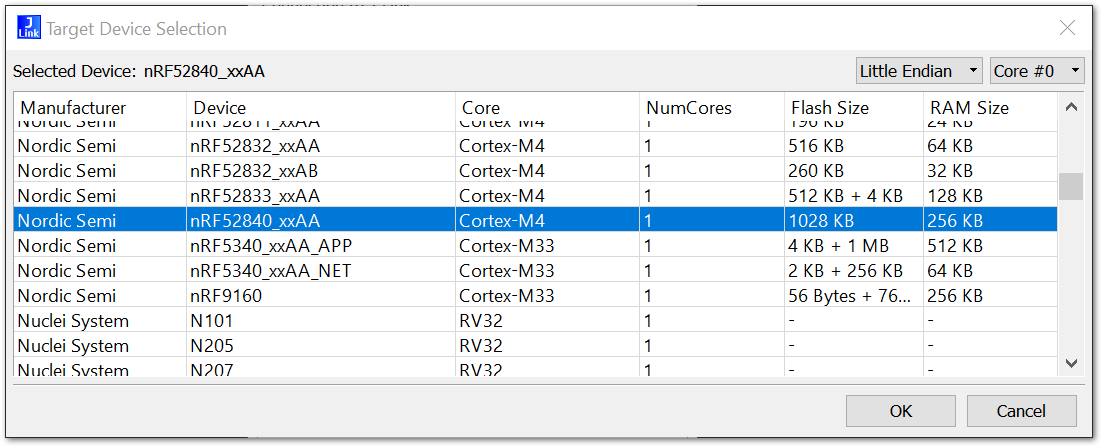
Task: Click the J-Link icon in the title bar
Action: tap(29, 28)
